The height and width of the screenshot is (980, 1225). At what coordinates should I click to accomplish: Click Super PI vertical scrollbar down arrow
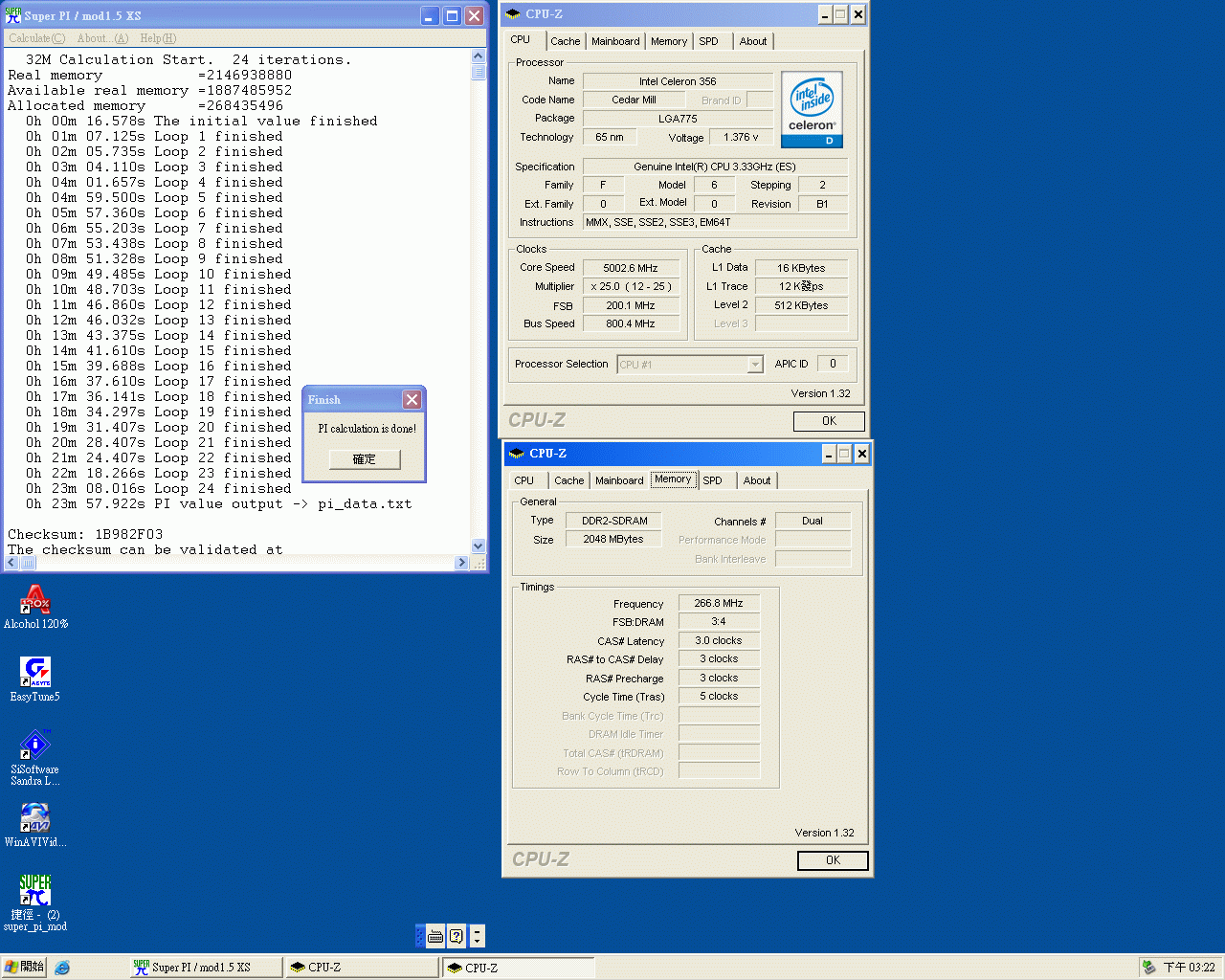(479, 546)
